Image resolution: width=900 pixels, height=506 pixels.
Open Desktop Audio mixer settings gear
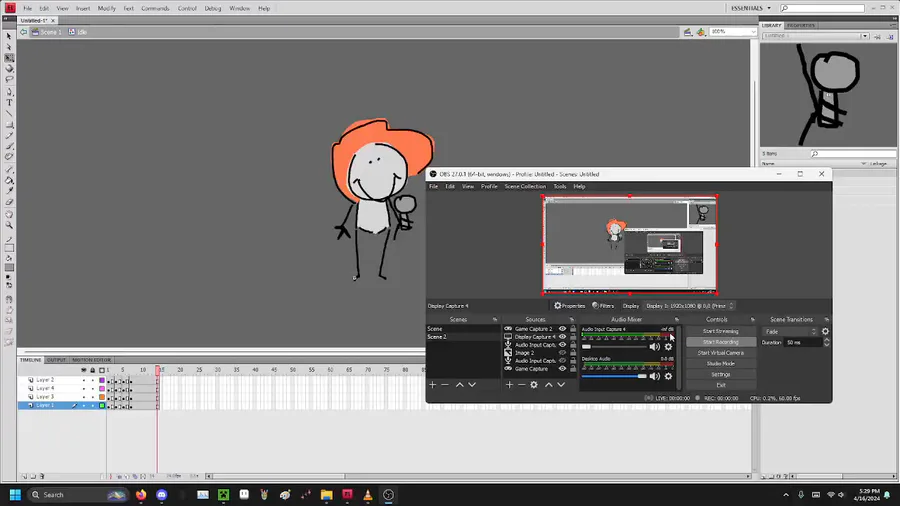[x=668, y=376]
